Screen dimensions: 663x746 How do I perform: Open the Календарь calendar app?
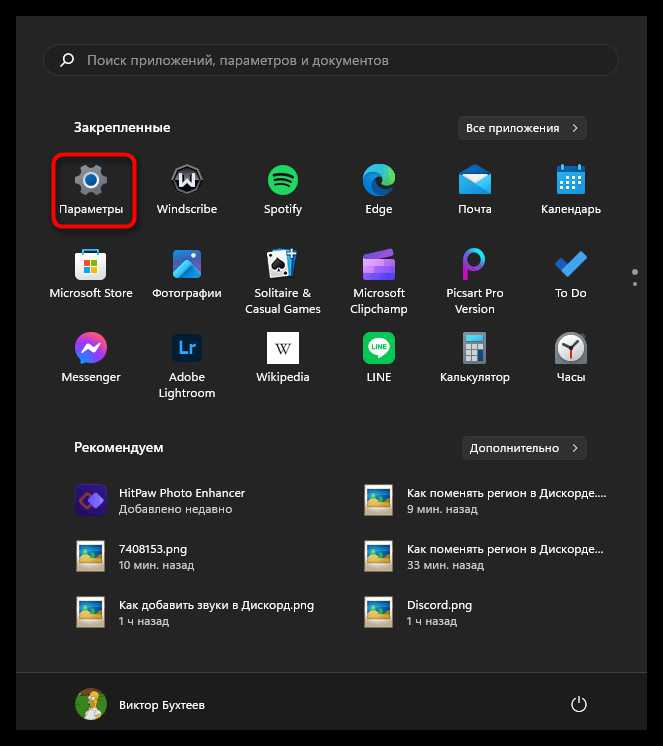(571, 189)
